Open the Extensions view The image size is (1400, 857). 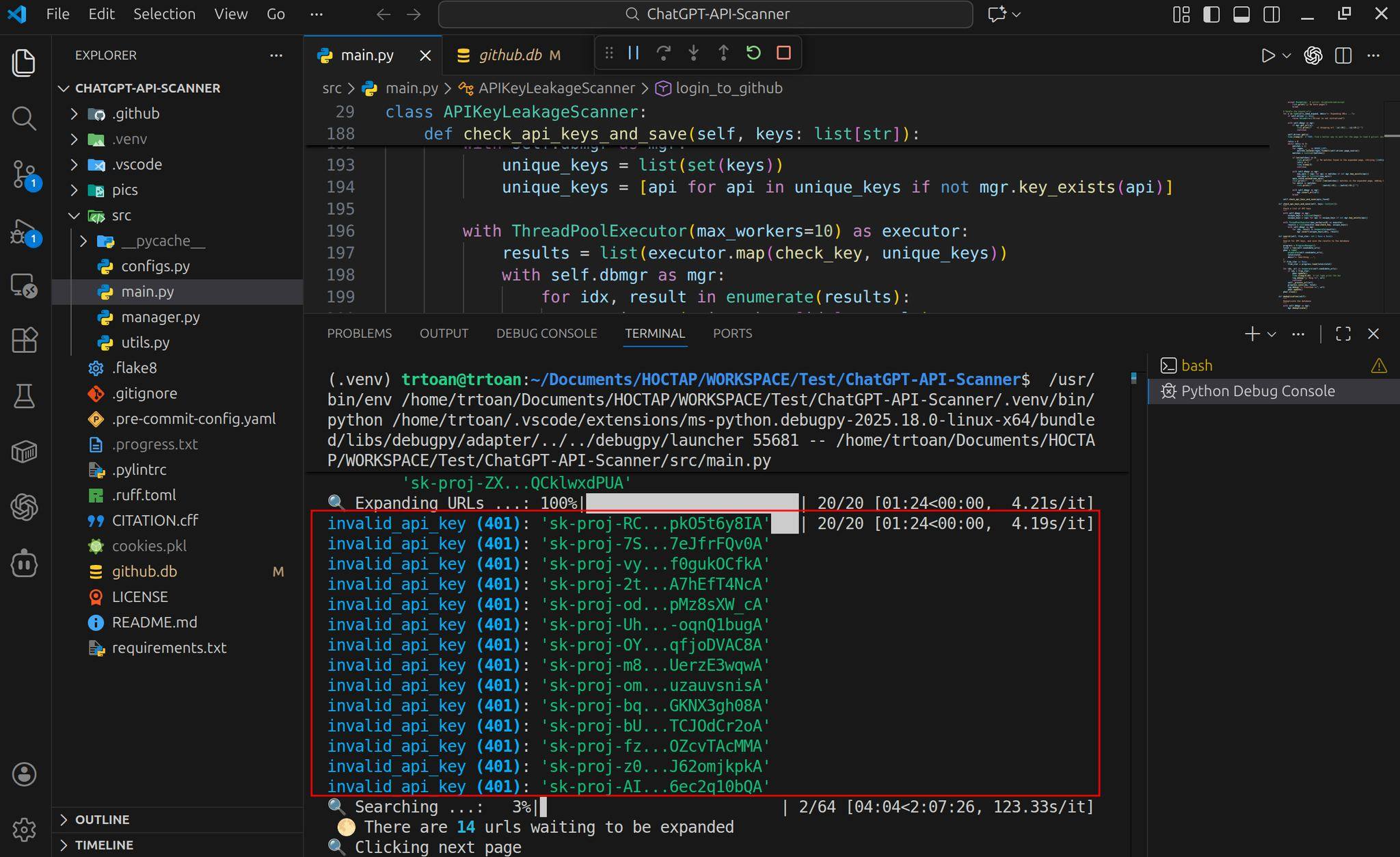pos(24,340)
